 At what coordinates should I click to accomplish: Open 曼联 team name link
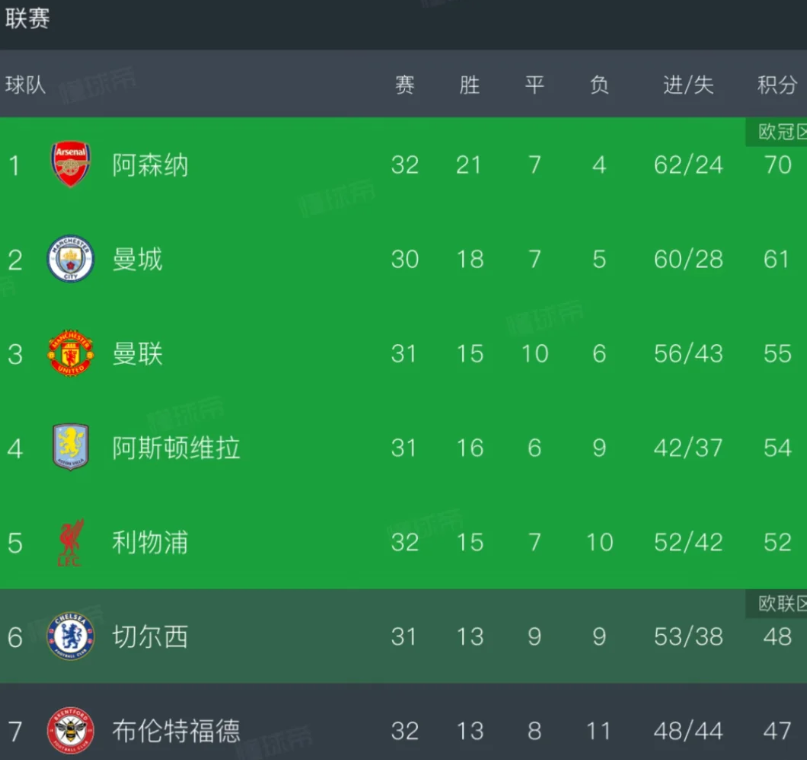point(138,354)
